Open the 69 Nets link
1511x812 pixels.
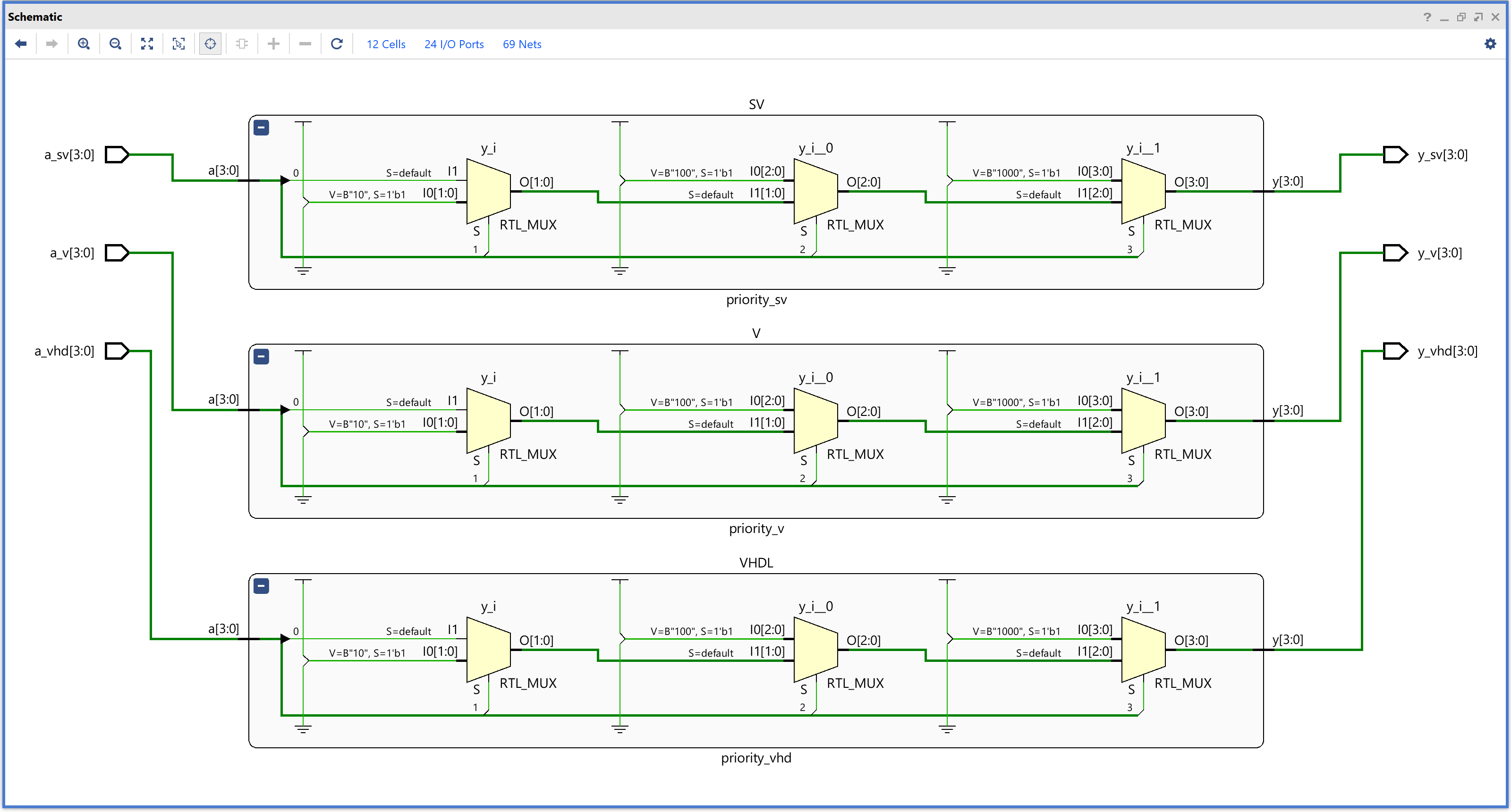tap(522, 44)
